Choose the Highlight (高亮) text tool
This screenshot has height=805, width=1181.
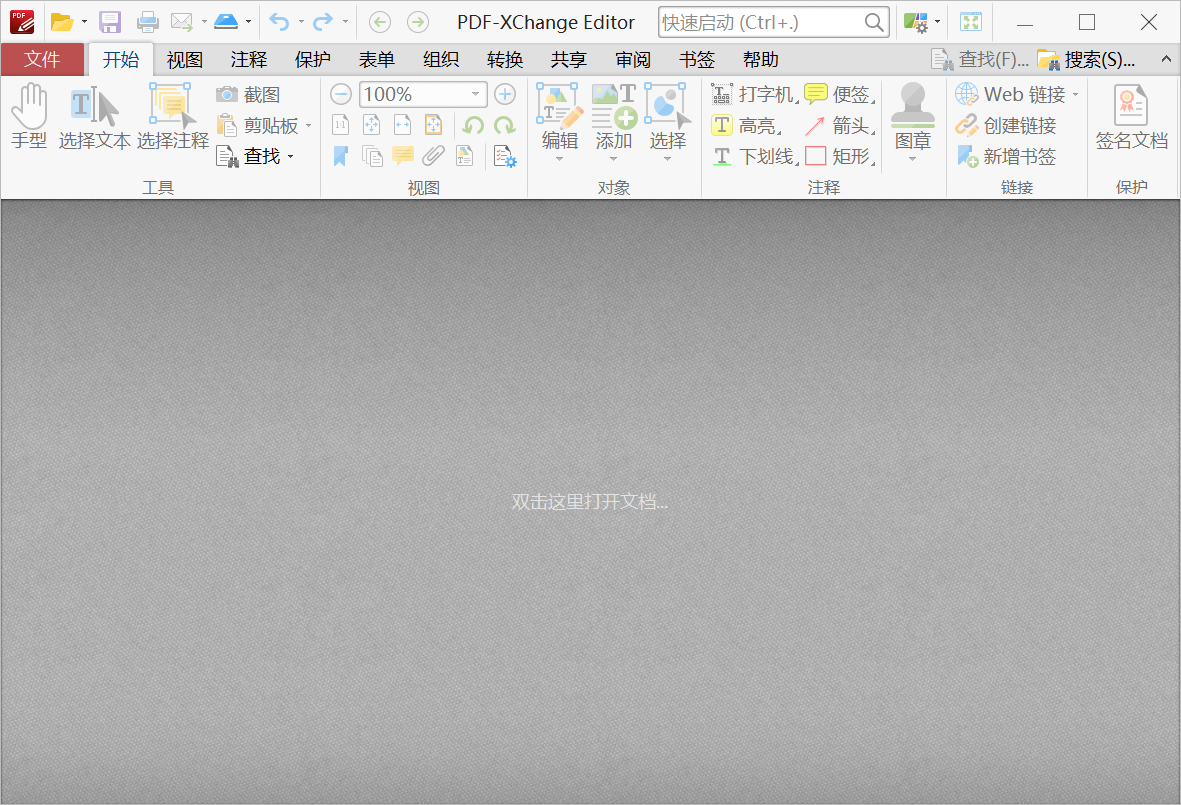coord(746,126)
